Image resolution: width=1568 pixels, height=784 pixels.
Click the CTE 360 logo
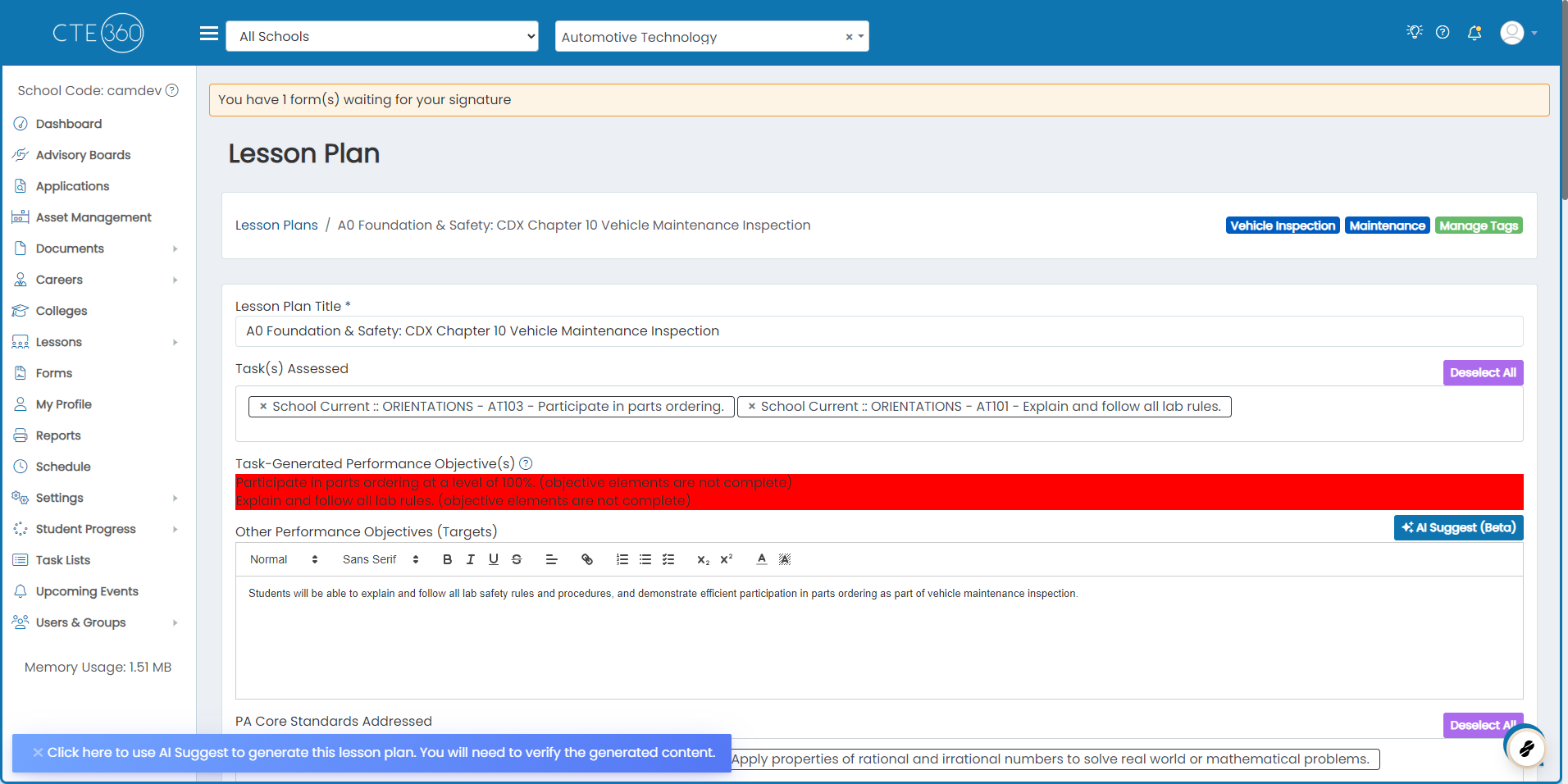[98, 33]
